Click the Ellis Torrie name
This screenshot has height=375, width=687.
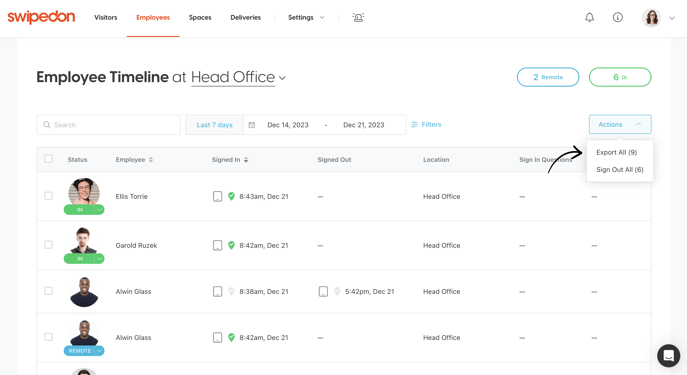coord(131,197)
